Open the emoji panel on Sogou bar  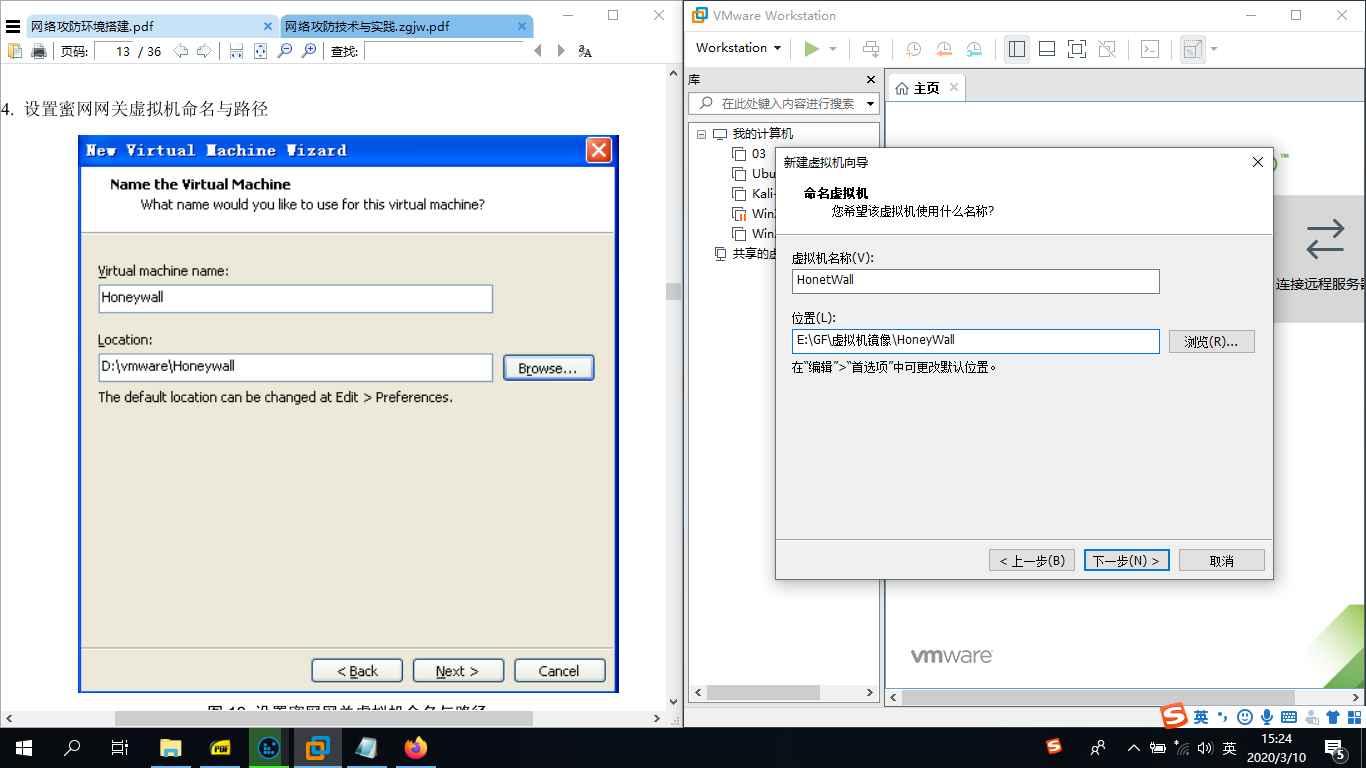click(1245, 717)
